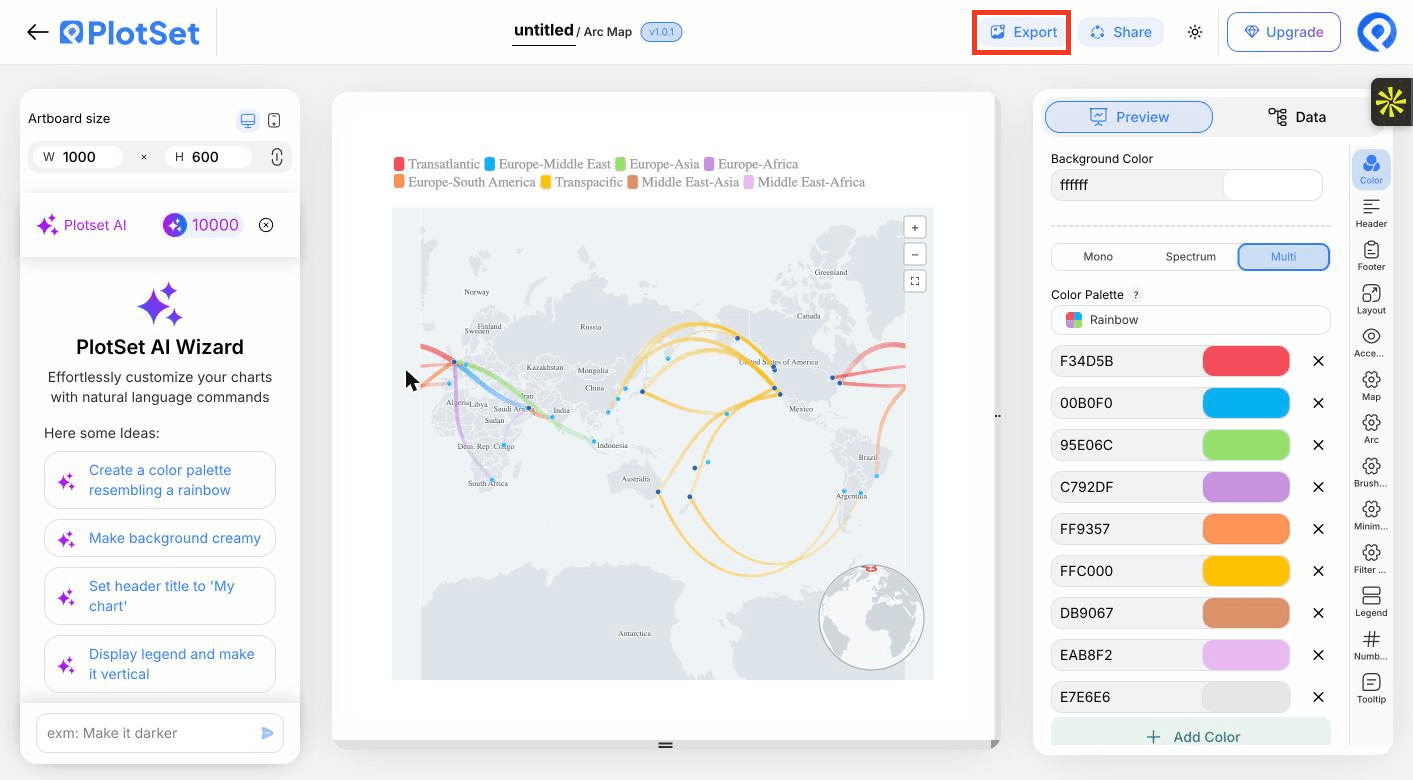Viewport: 1413px width, 780px height.
Task: Zoom in on the map with plus
Action: [x=914, y=227]
